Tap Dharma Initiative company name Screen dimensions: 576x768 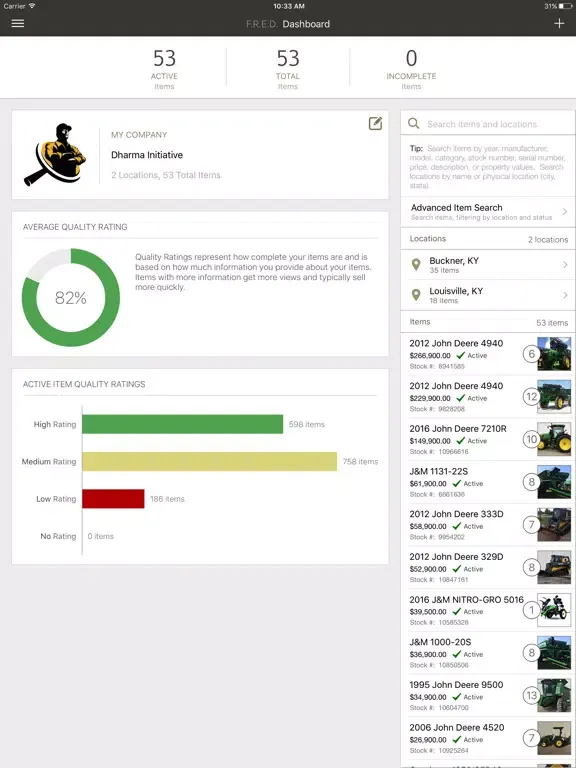[x=147, y=155]
